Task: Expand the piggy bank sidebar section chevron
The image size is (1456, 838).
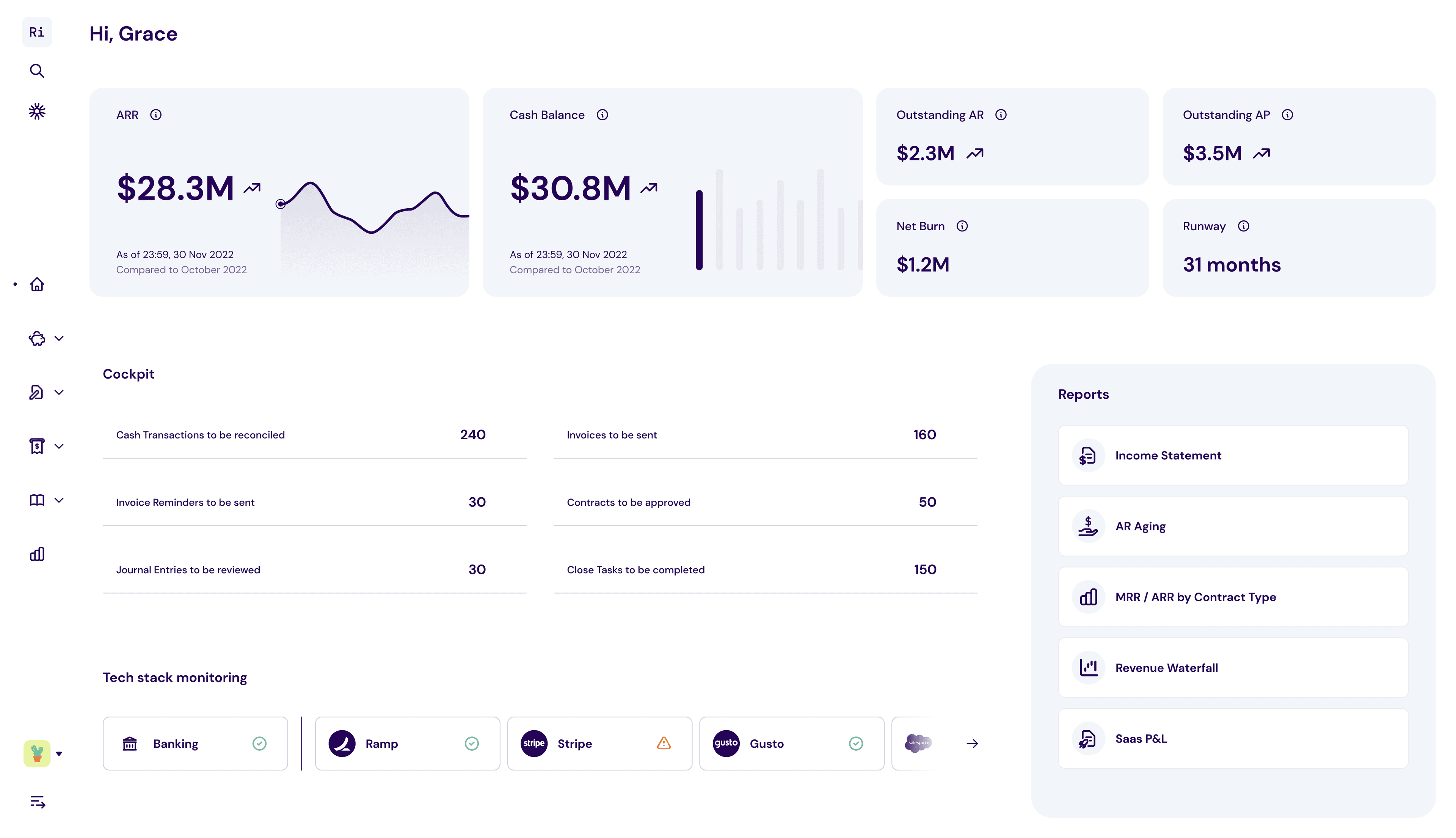Action: (59, 338)
